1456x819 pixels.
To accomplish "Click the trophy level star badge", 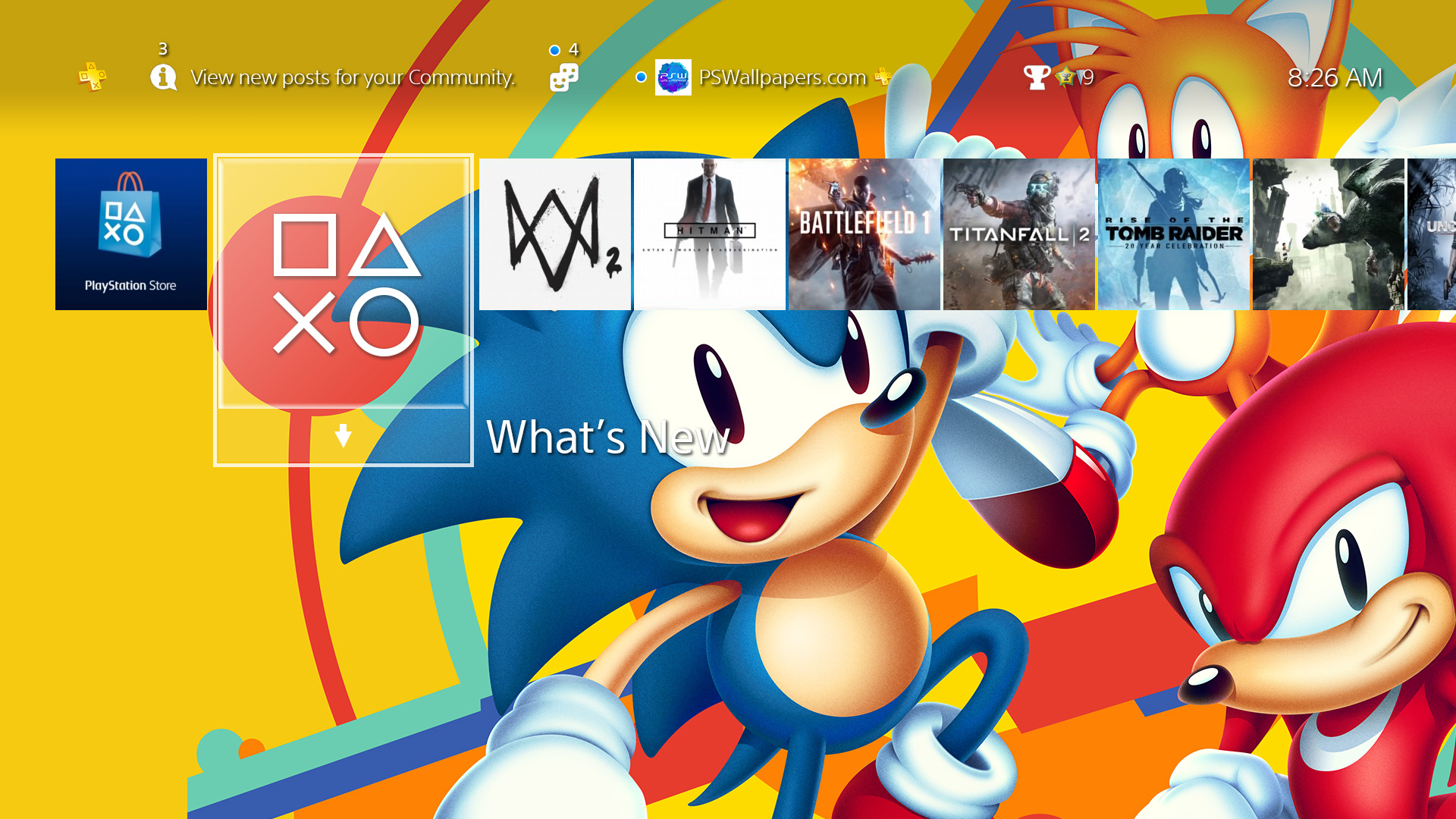I will click(1065, 77).
